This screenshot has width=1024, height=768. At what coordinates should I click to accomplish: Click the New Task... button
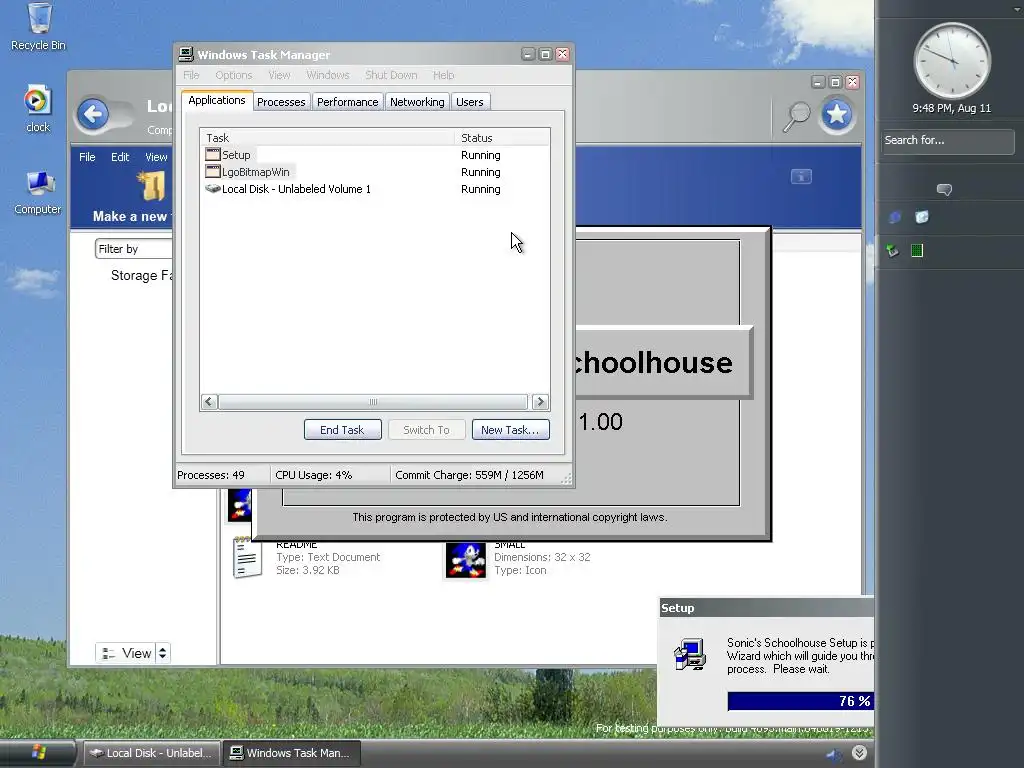510,430
